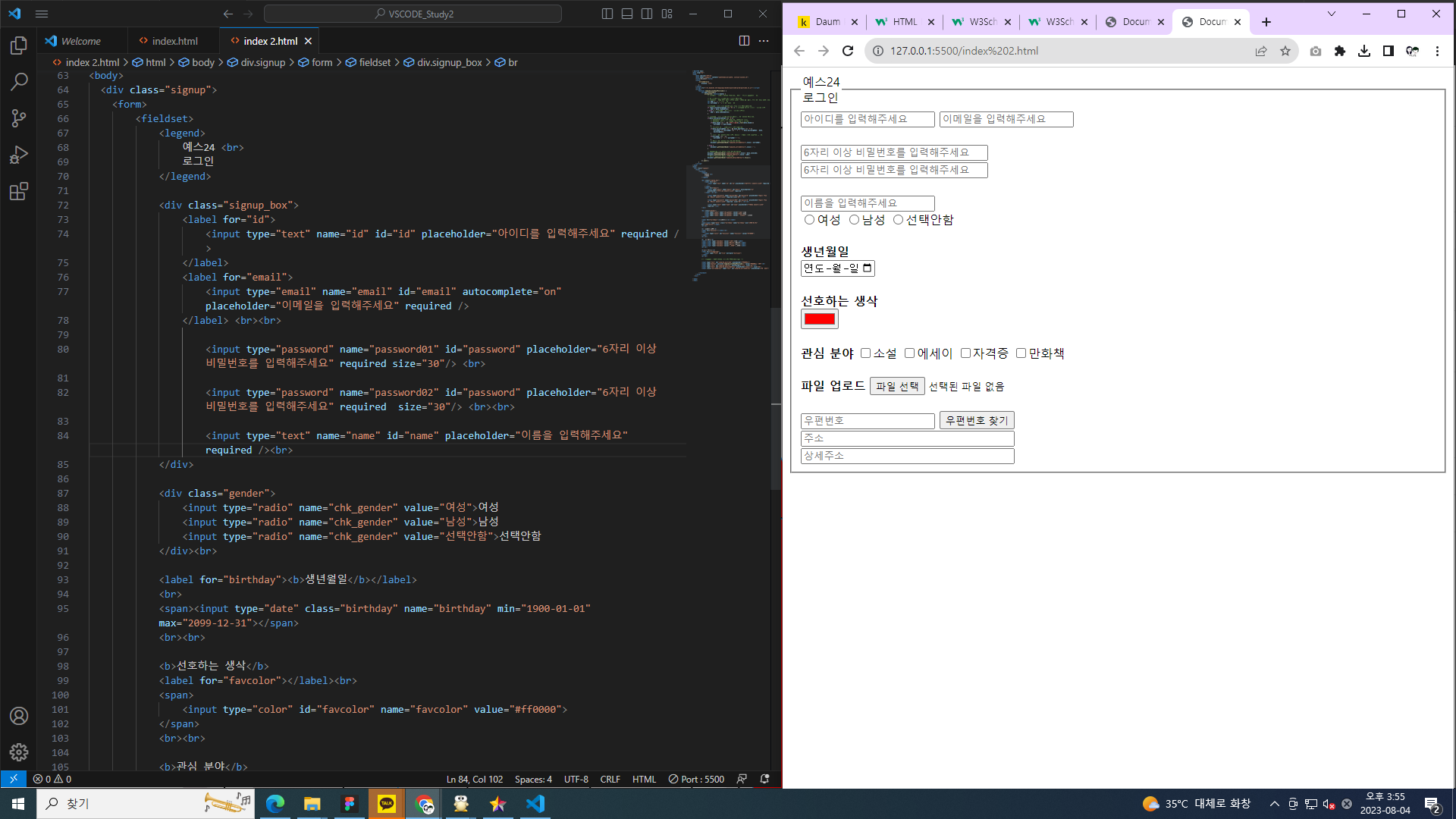This screenshot has width=1456, height=819.
Task: Open the Extensions view
Action: point(19,191)
